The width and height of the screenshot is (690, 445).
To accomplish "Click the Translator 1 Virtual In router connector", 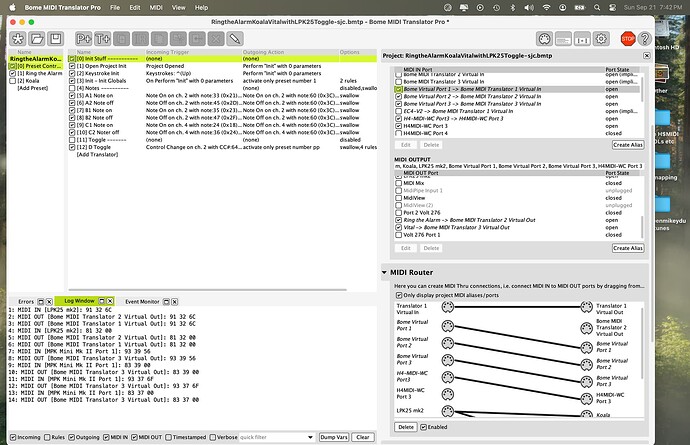I will [448, 307].
